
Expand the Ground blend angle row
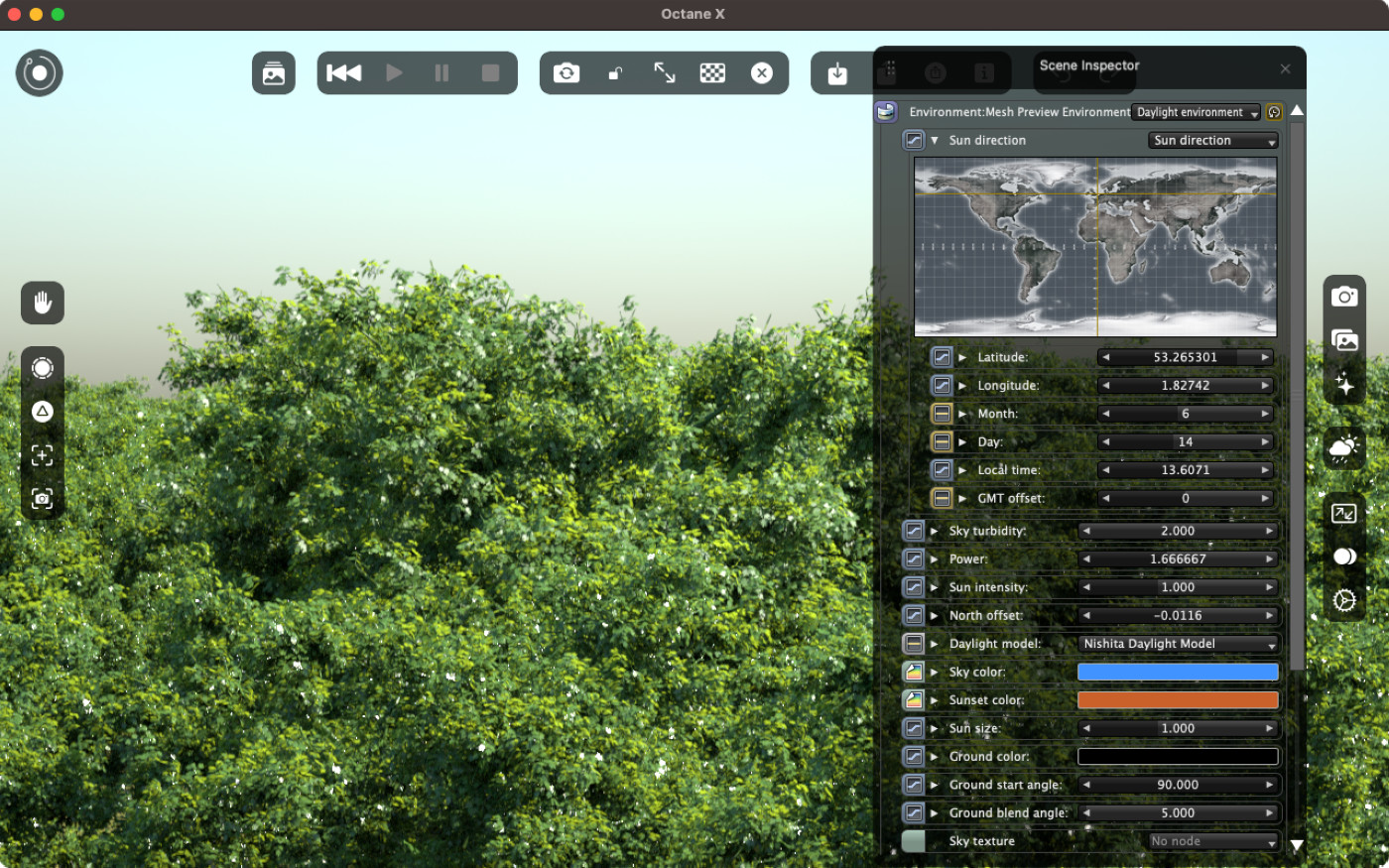(934, 813)
